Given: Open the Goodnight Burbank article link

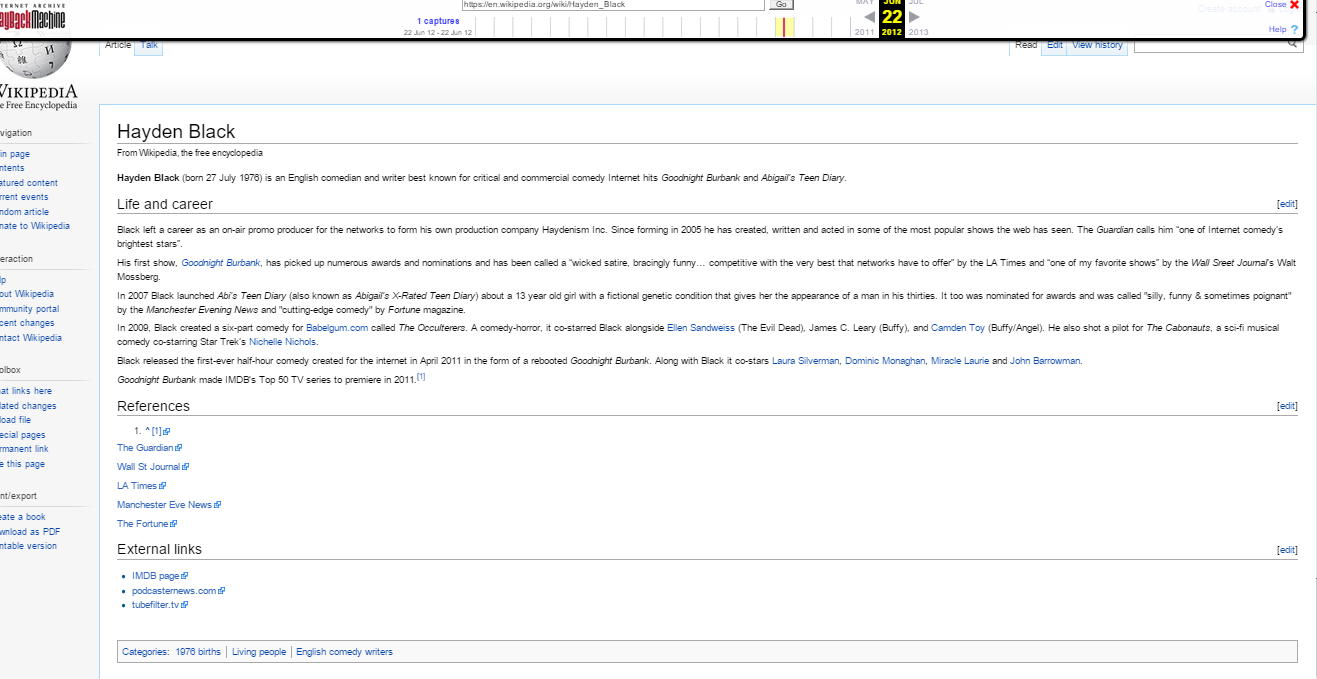Looking at the screenshot, I should [x=221, y=263].
